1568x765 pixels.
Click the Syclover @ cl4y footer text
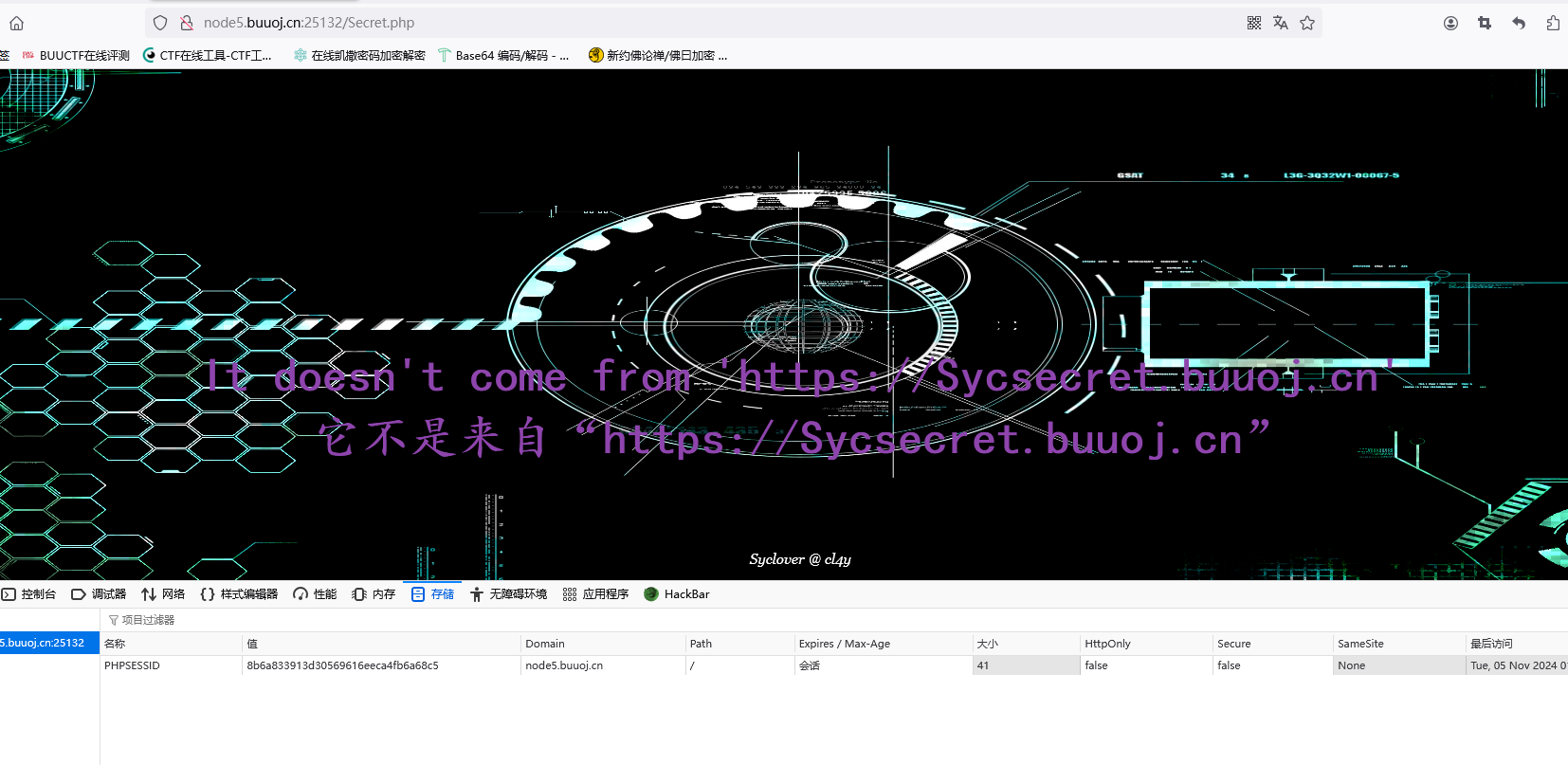coord(800,559)
